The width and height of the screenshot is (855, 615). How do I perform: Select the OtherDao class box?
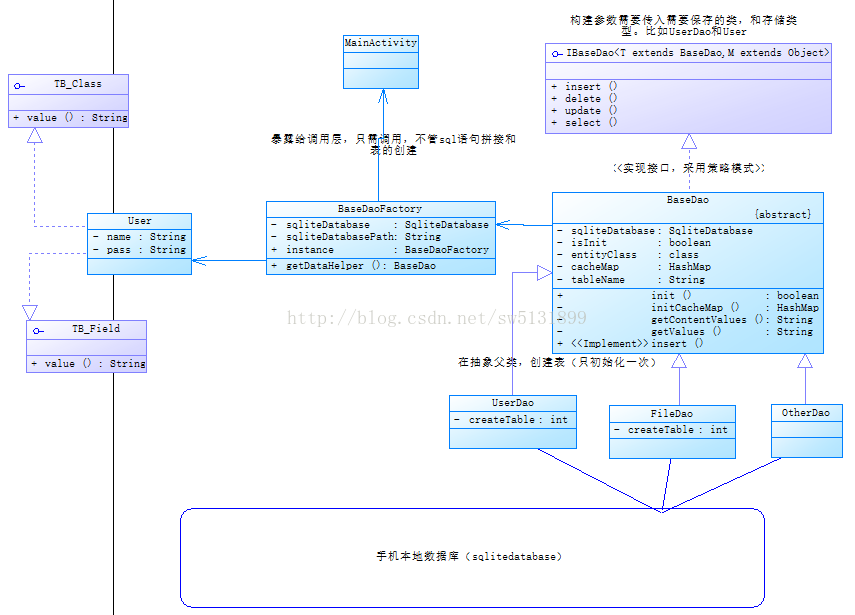tap(807, 431)
